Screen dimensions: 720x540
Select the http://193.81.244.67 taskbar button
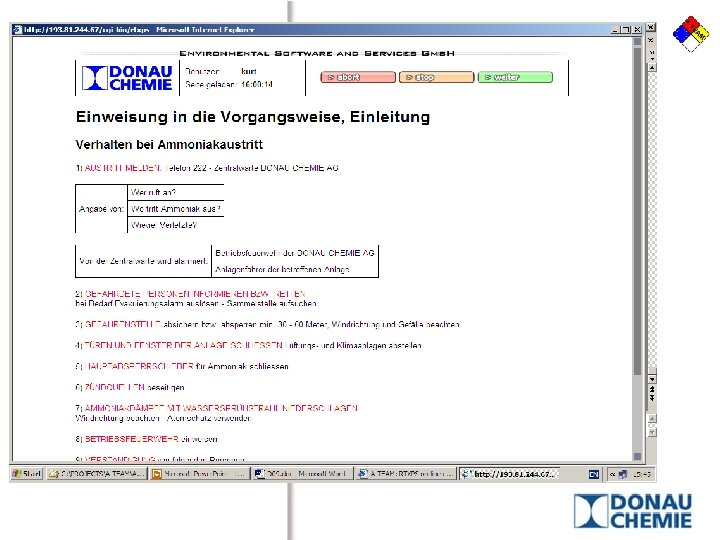click(x=508, y=473)
